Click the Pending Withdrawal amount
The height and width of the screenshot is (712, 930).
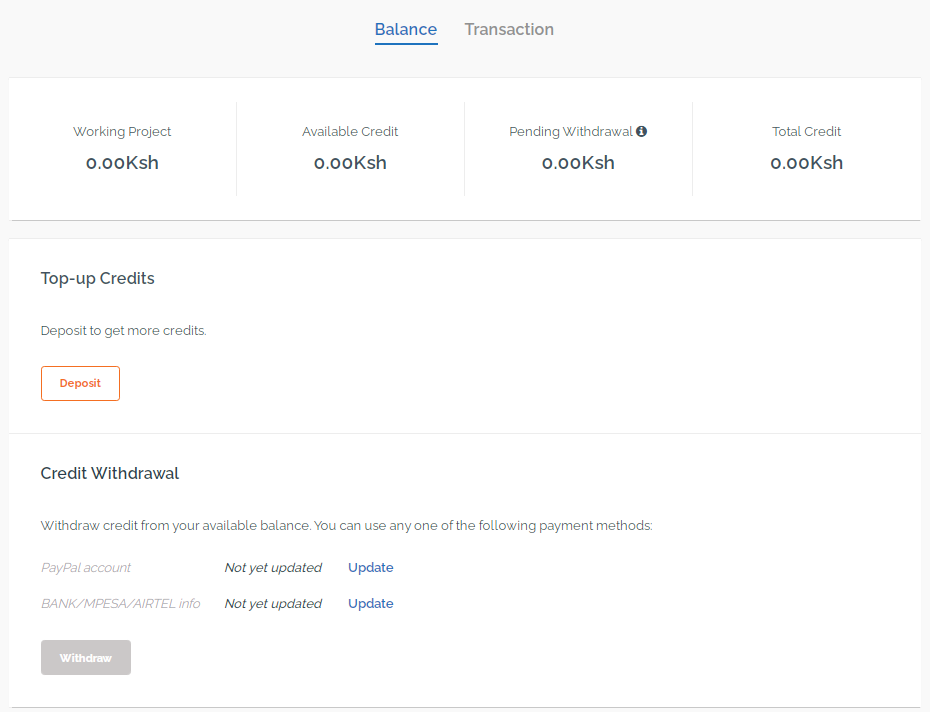(578, 163)
